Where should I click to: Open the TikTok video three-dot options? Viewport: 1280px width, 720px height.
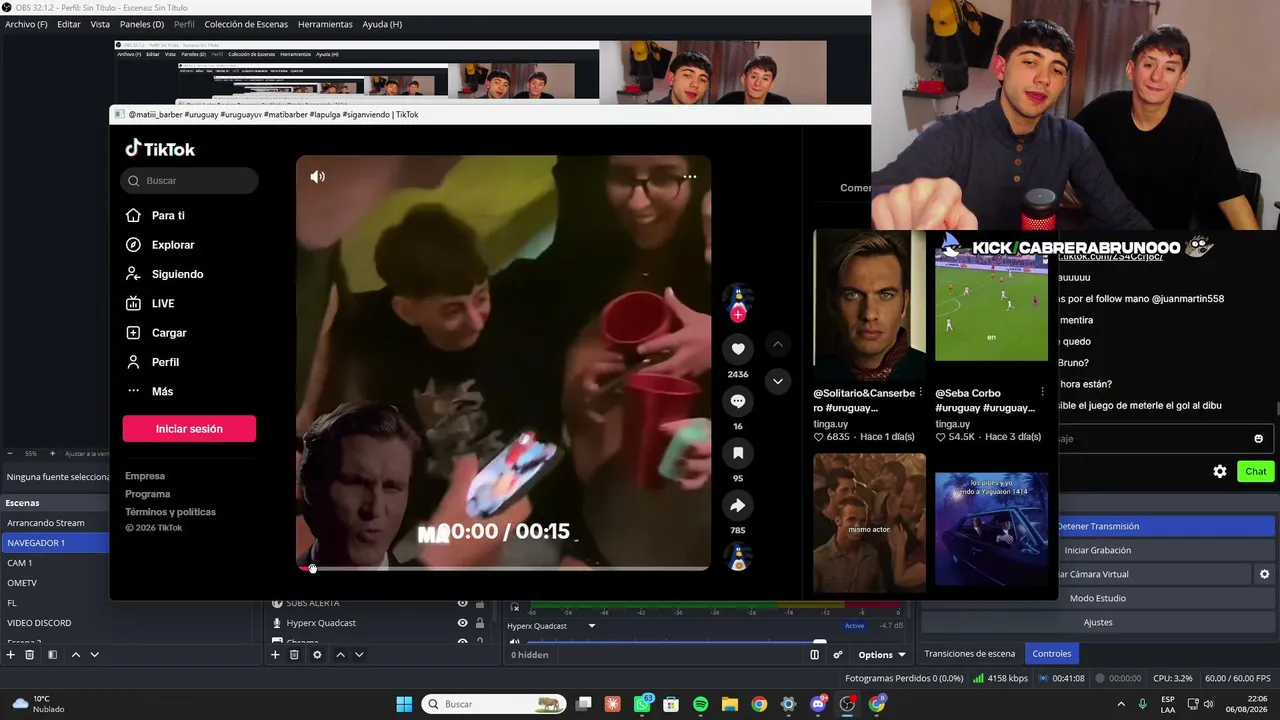(x=689, y=177)
